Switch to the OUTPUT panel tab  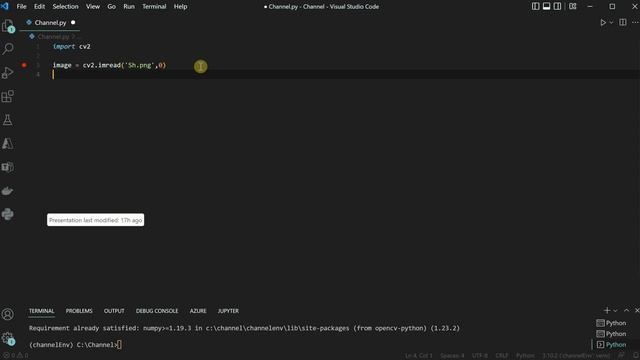[x=114, y=311]
